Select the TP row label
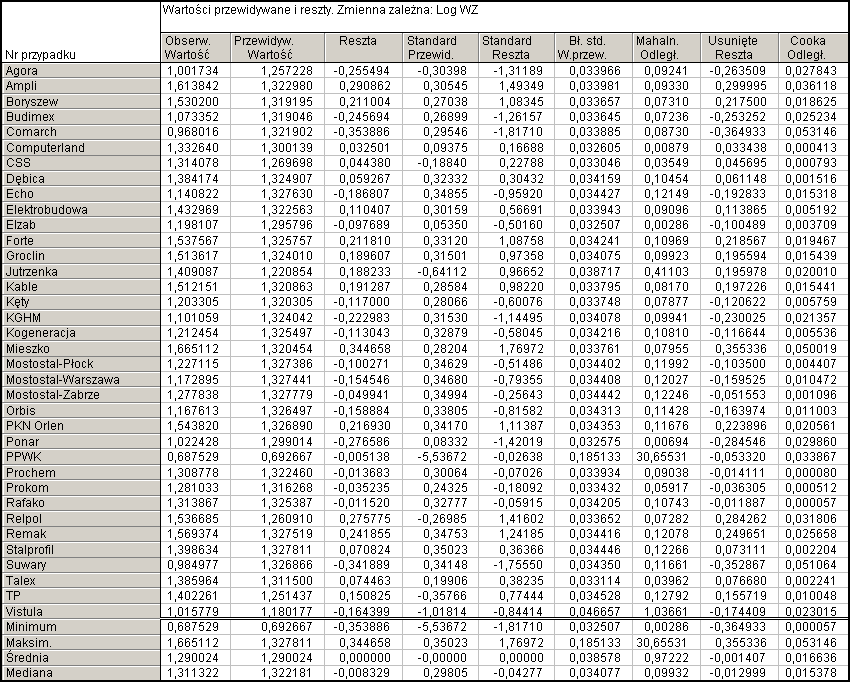 (81, 595)
